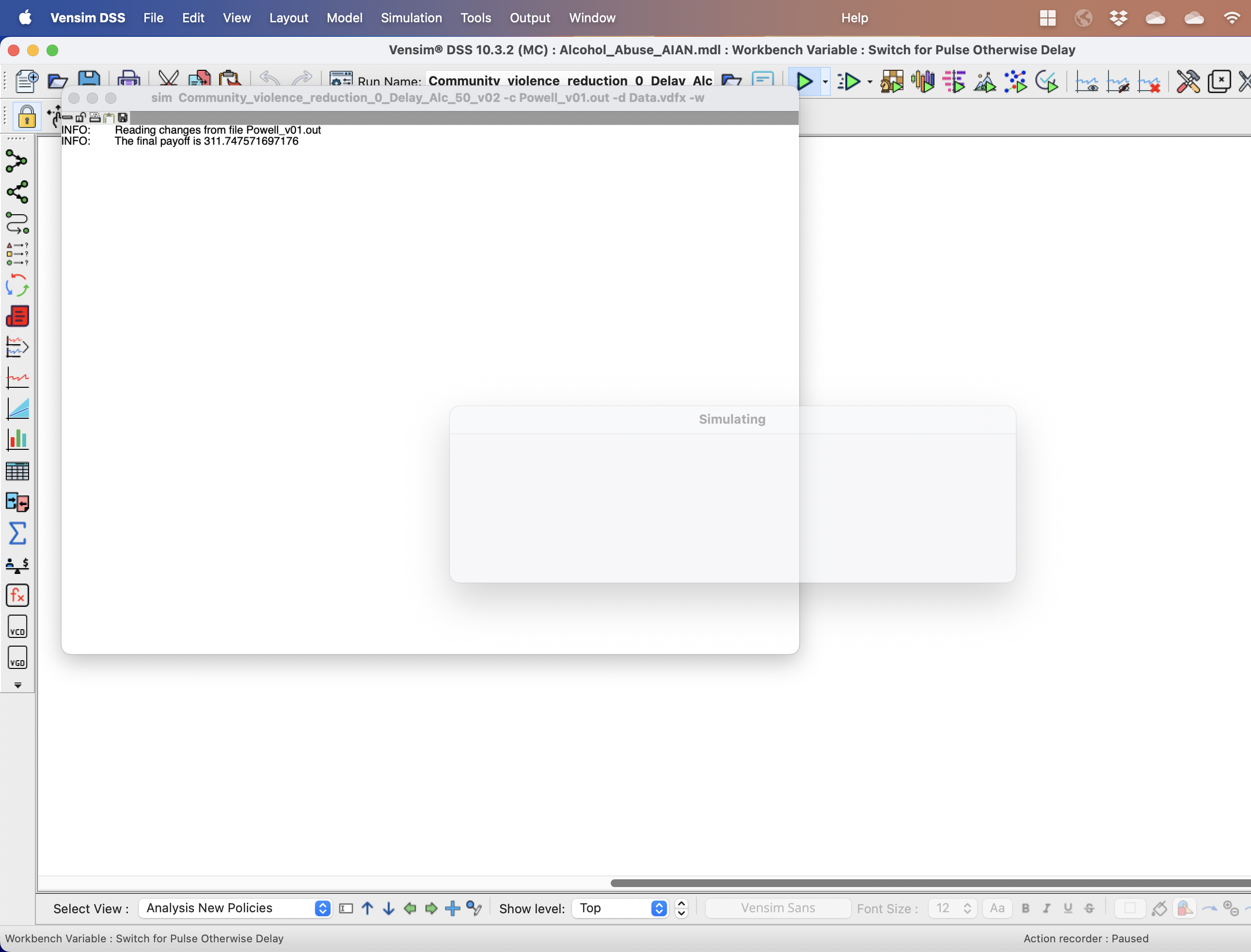Open the VGD graph definition tool
Screen dimensions: 1251x952
click(17, 658)
